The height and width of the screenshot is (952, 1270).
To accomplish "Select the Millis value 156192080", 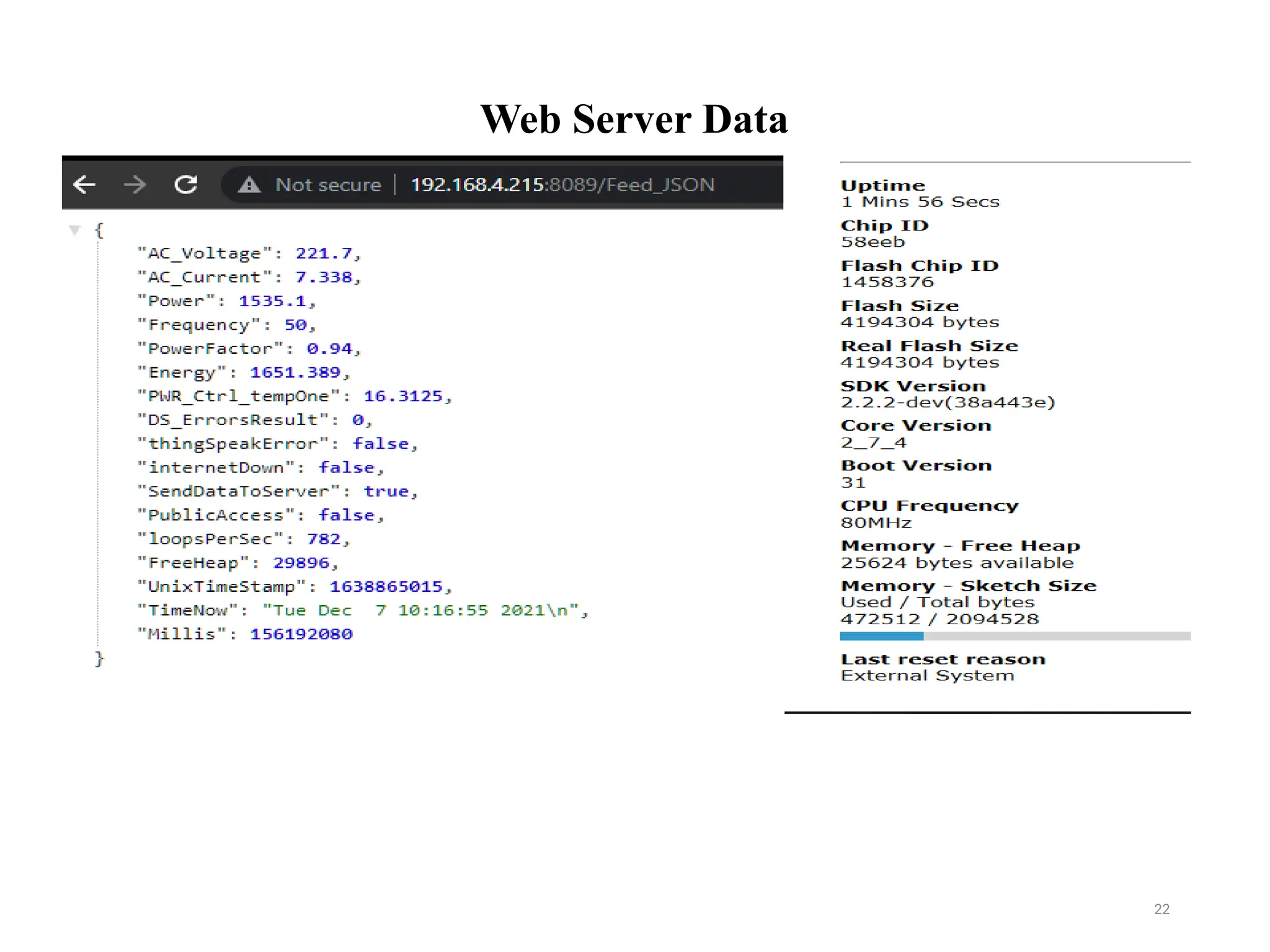I will click(x=301, y=634).
